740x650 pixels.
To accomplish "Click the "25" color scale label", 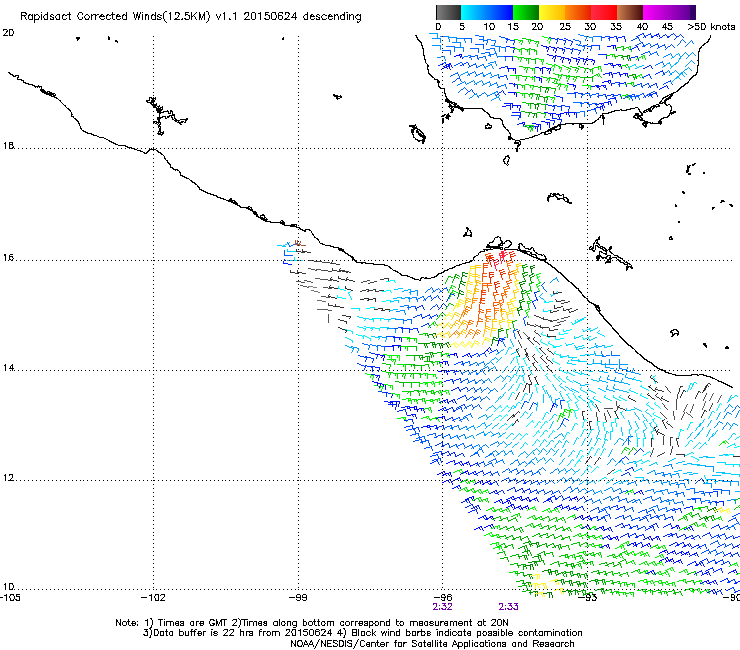I will click(565, 27).
